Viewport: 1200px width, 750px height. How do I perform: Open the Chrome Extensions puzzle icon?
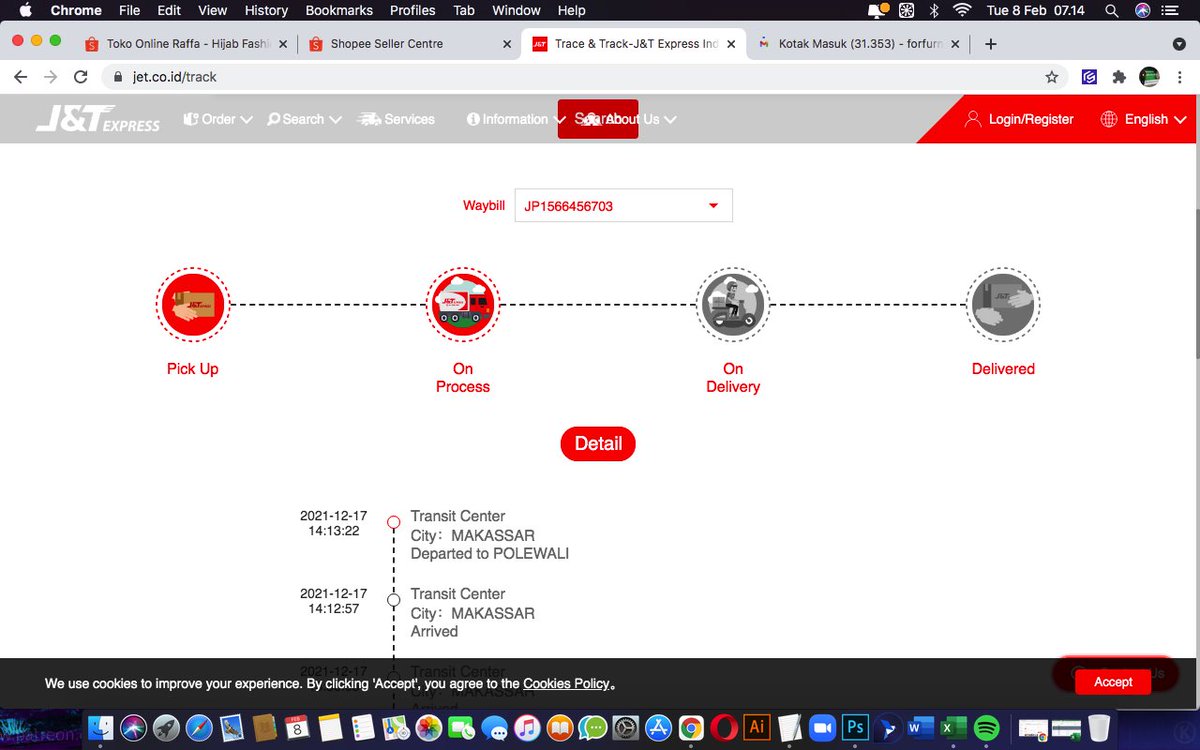click(x=1119, y=77)
